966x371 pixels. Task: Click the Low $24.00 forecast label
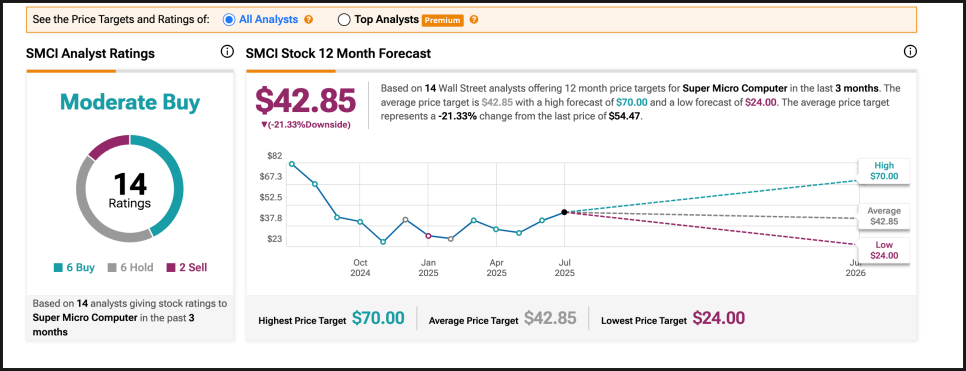pyautogui.click(x=884, y=250)
